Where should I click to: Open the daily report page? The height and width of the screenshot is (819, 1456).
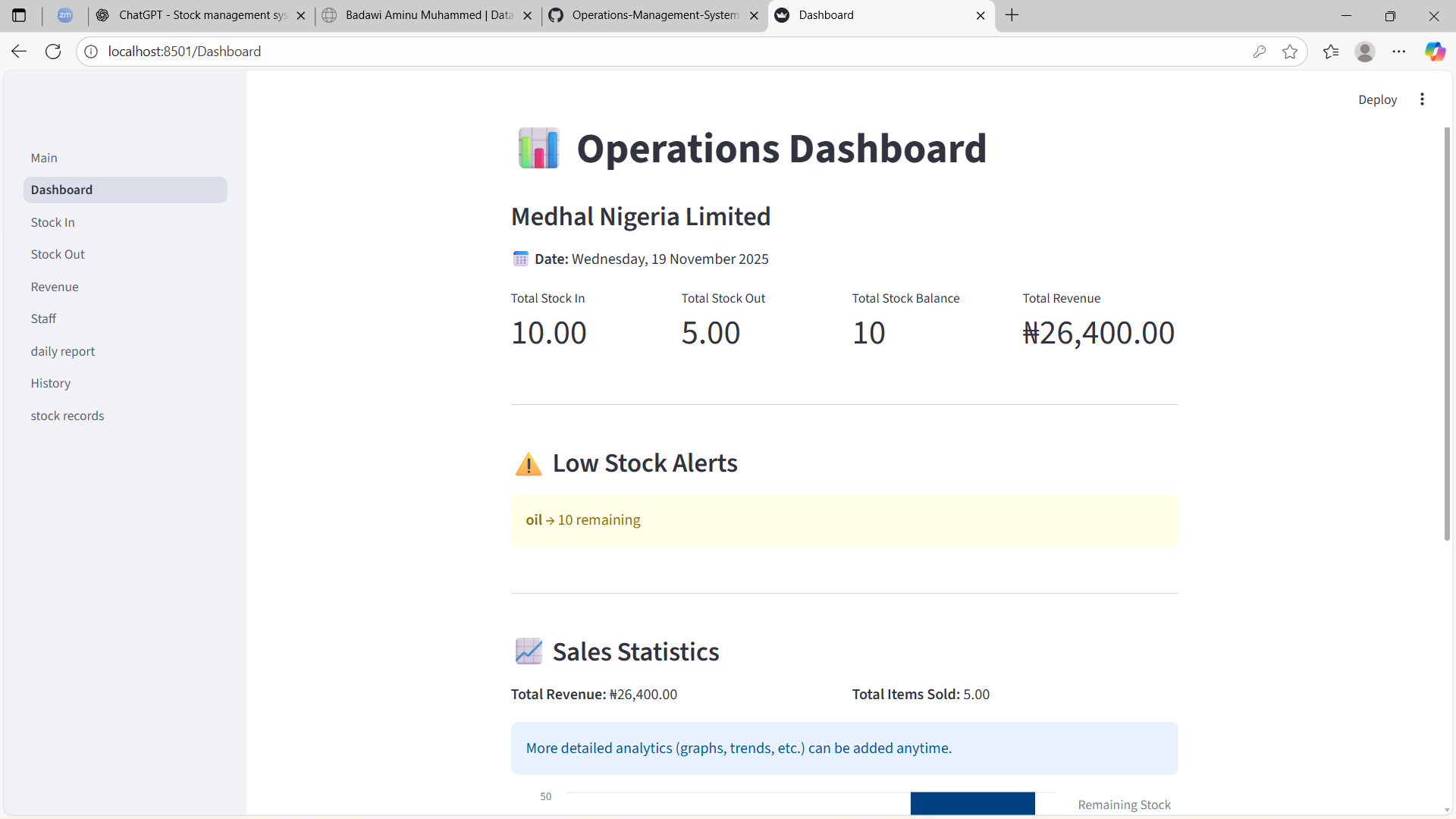tap(63, 351)
